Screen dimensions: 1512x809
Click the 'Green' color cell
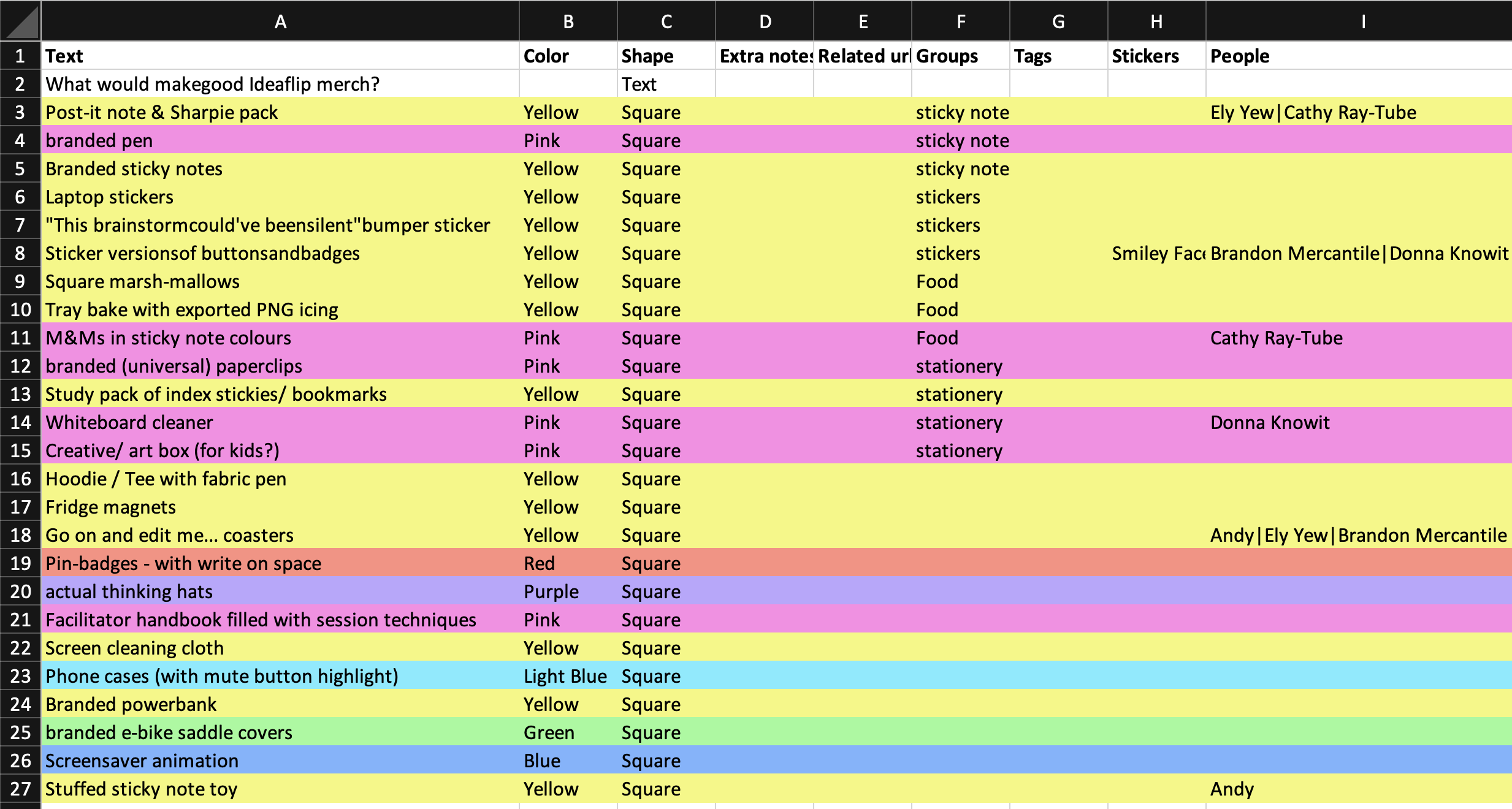click(x=568, y=732)
